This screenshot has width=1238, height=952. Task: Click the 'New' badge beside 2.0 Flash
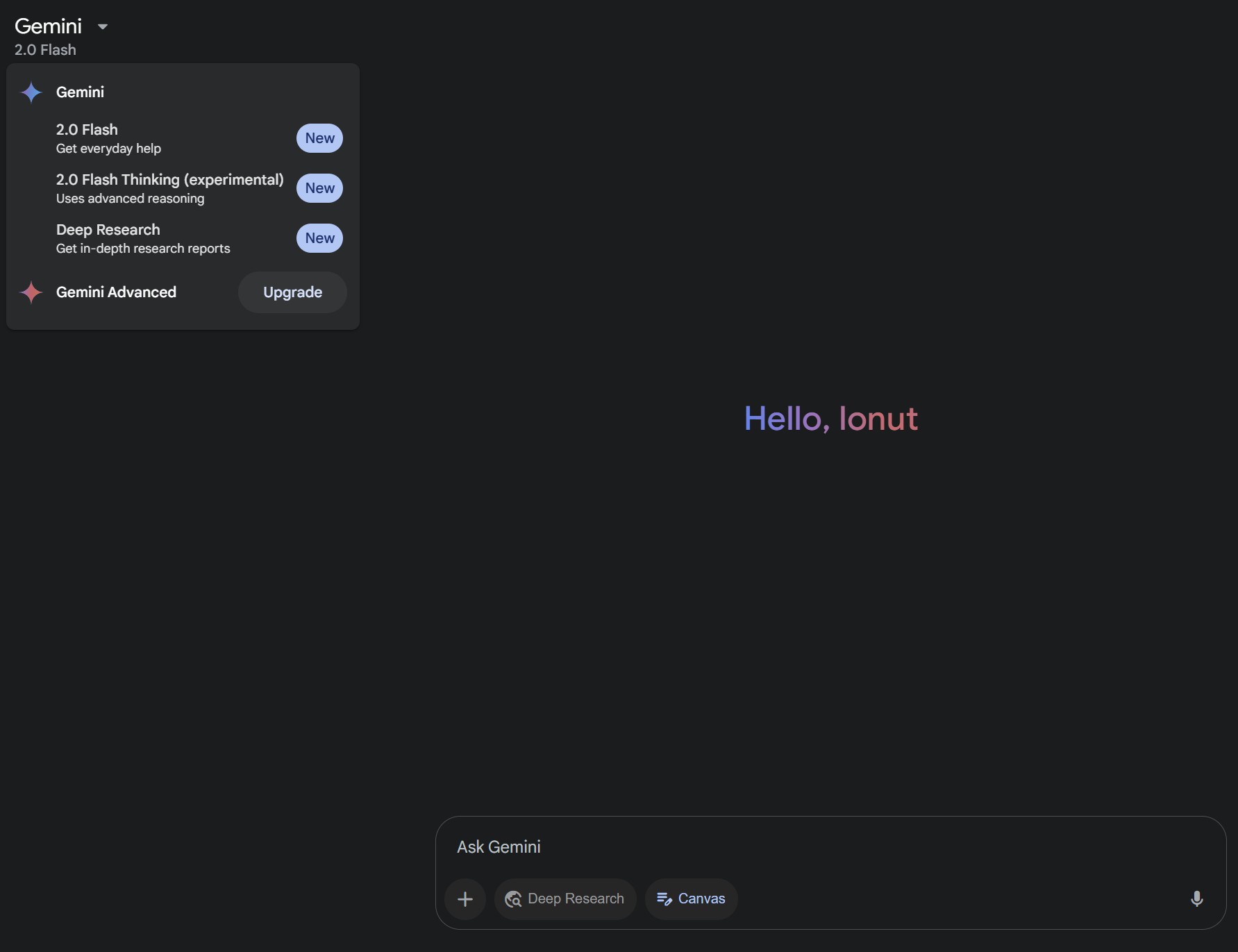[x=319, y=138]
